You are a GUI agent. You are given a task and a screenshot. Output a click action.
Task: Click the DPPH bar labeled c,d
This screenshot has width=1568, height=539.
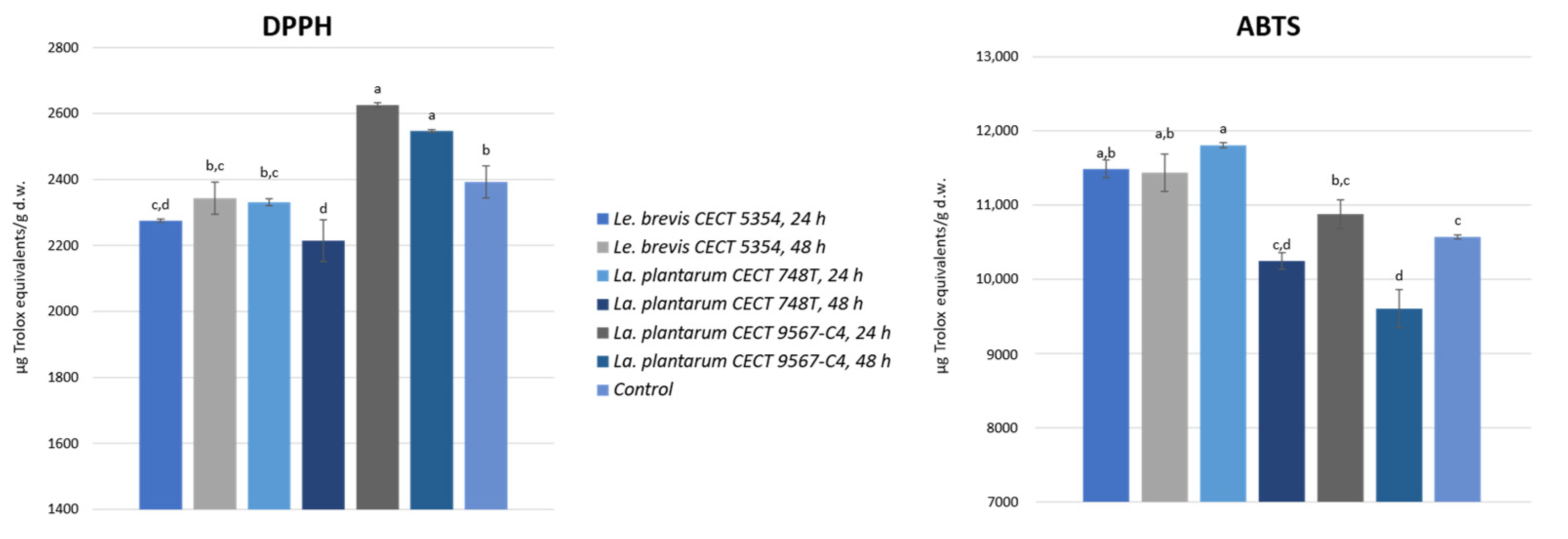tap(160, 365)
